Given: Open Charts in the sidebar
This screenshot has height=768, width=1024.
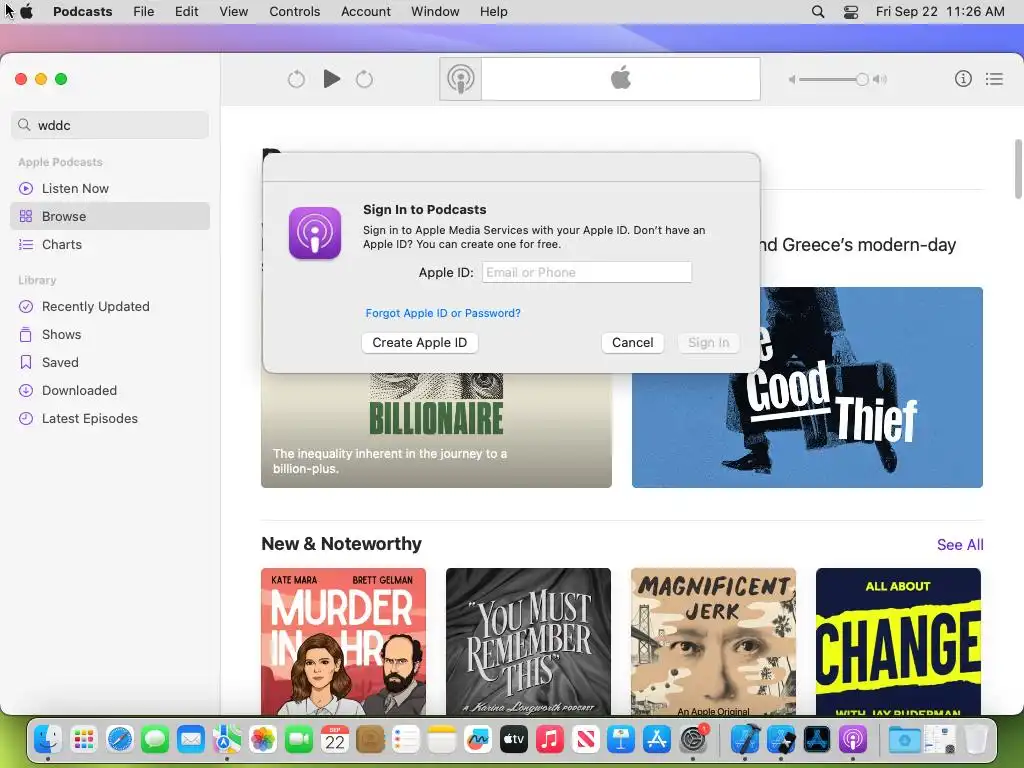Looking at the screenshot, I should [x=110, y=244].
